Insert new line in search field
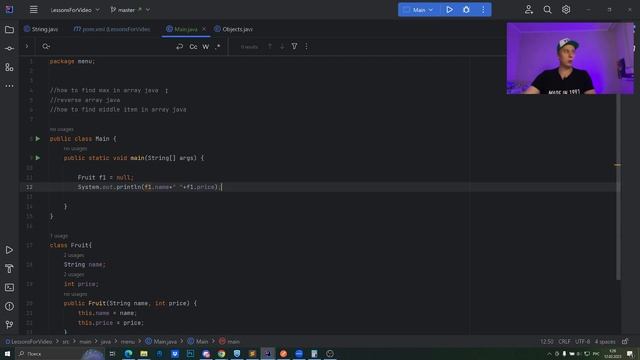Screen dimensions: 640x360 (179, 47)
